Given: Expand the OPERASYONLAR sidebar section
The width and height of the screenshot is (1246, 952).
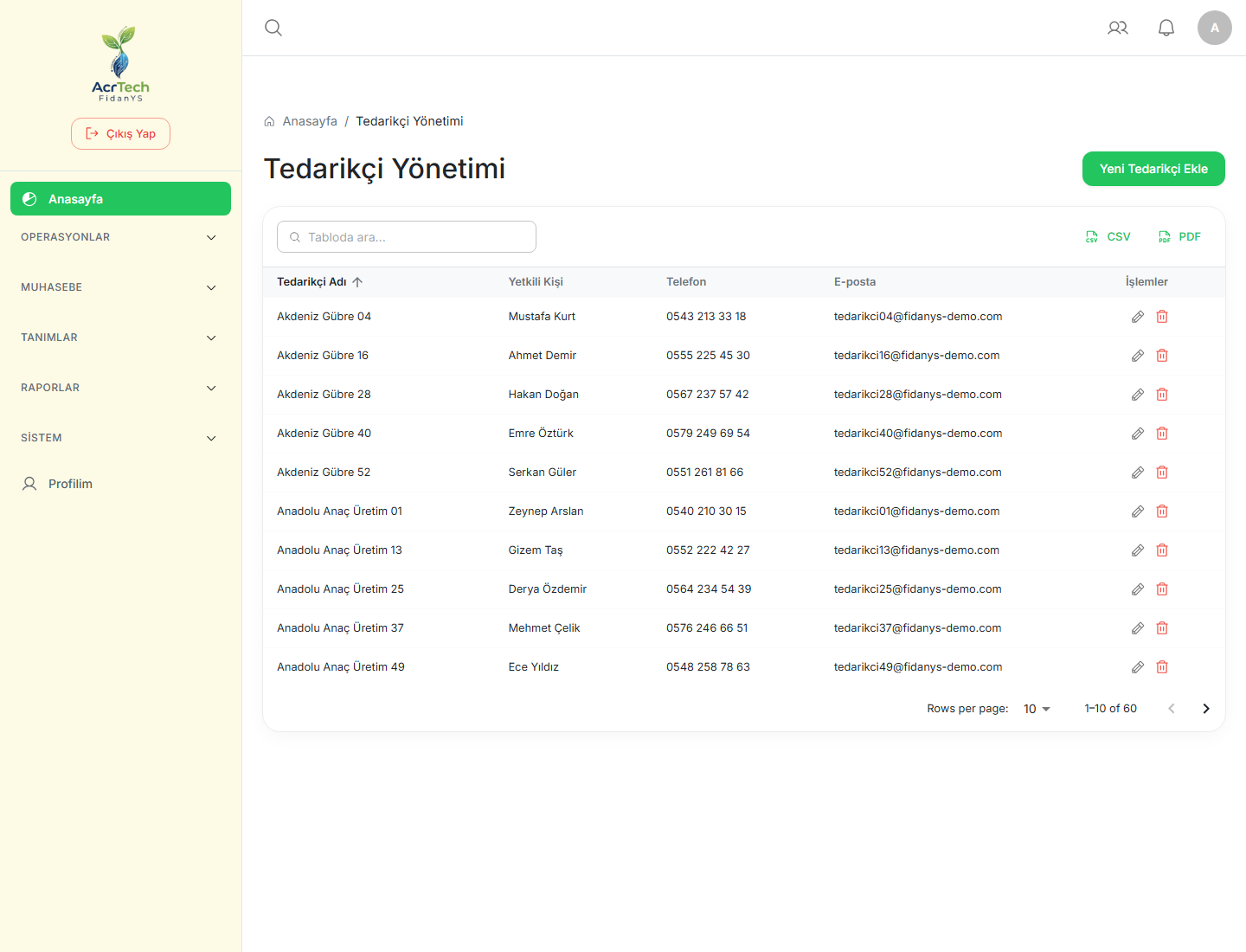Looking at the screenshot, I should point(120,237).
